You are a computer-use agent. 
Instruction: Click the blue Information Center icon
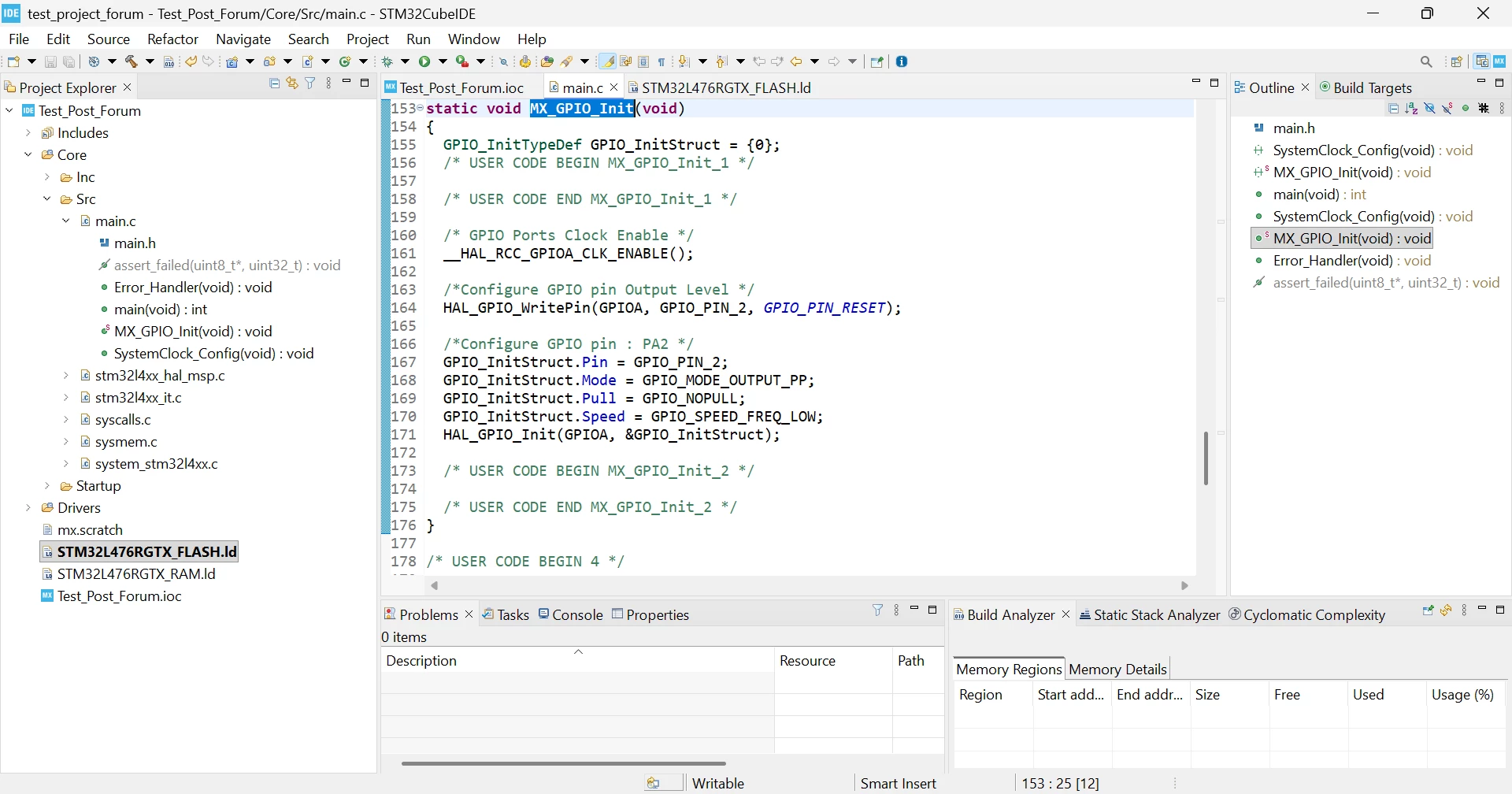click(x=902, y=61)
